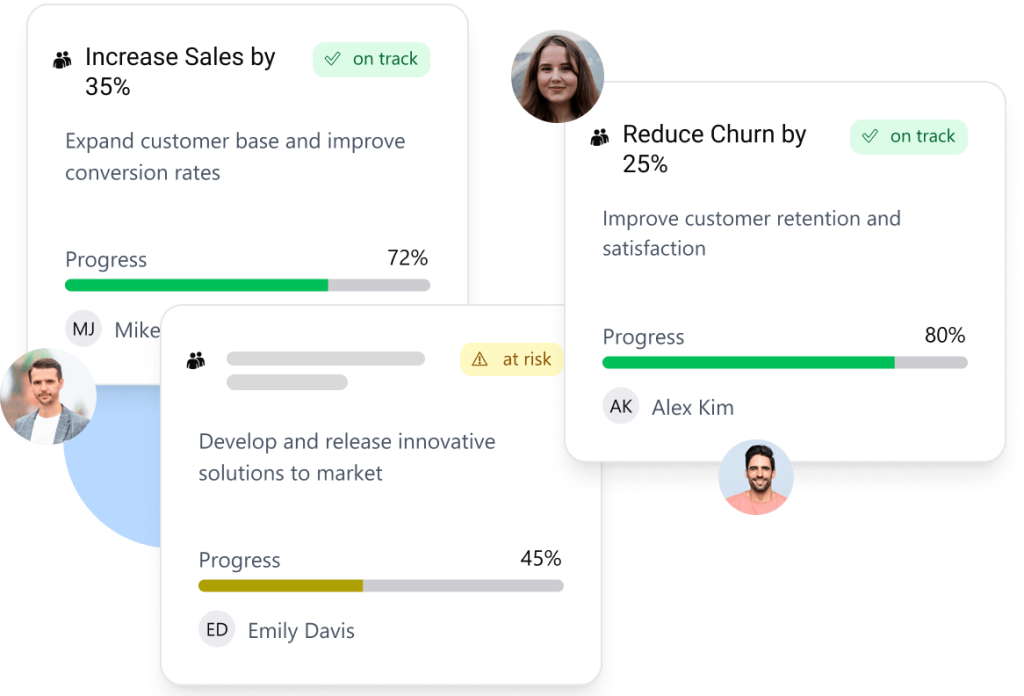Click the warning triangle in the at-risk badge
The image size is (1024, 696).
tap(480, 359)
